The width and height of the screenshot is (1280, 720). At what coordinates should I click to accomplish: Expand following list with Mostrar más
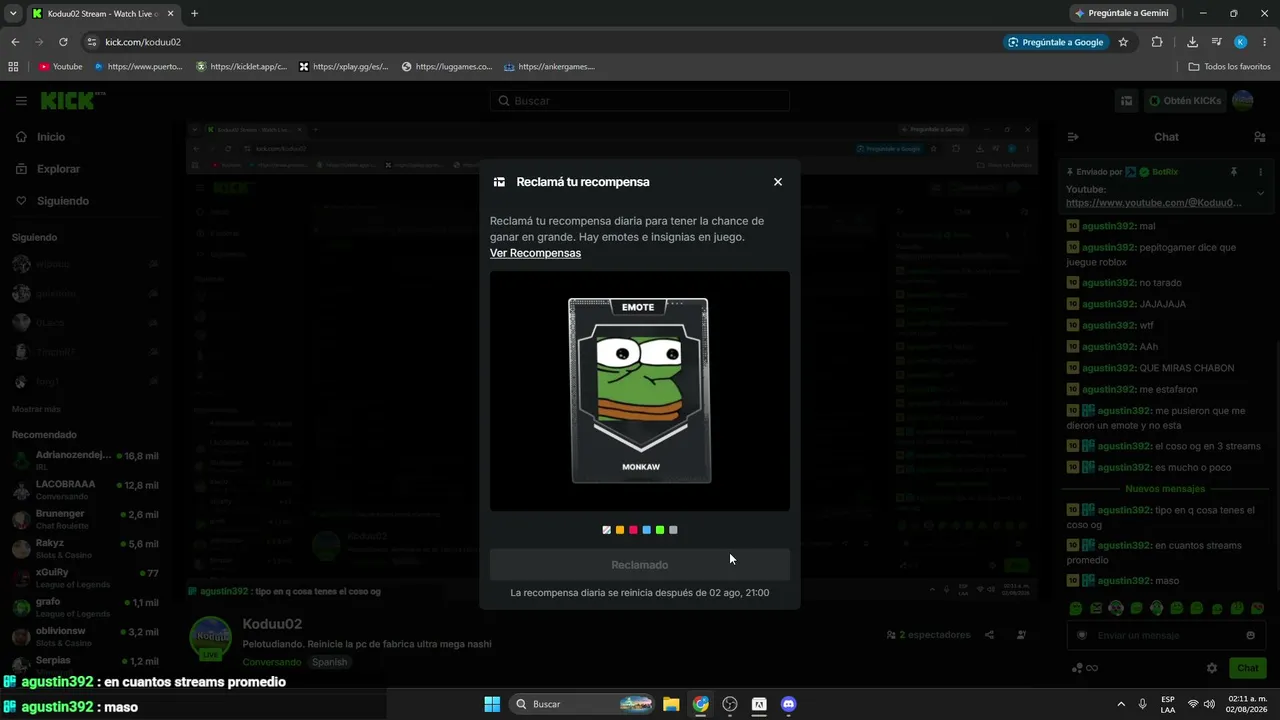point(36,409)
